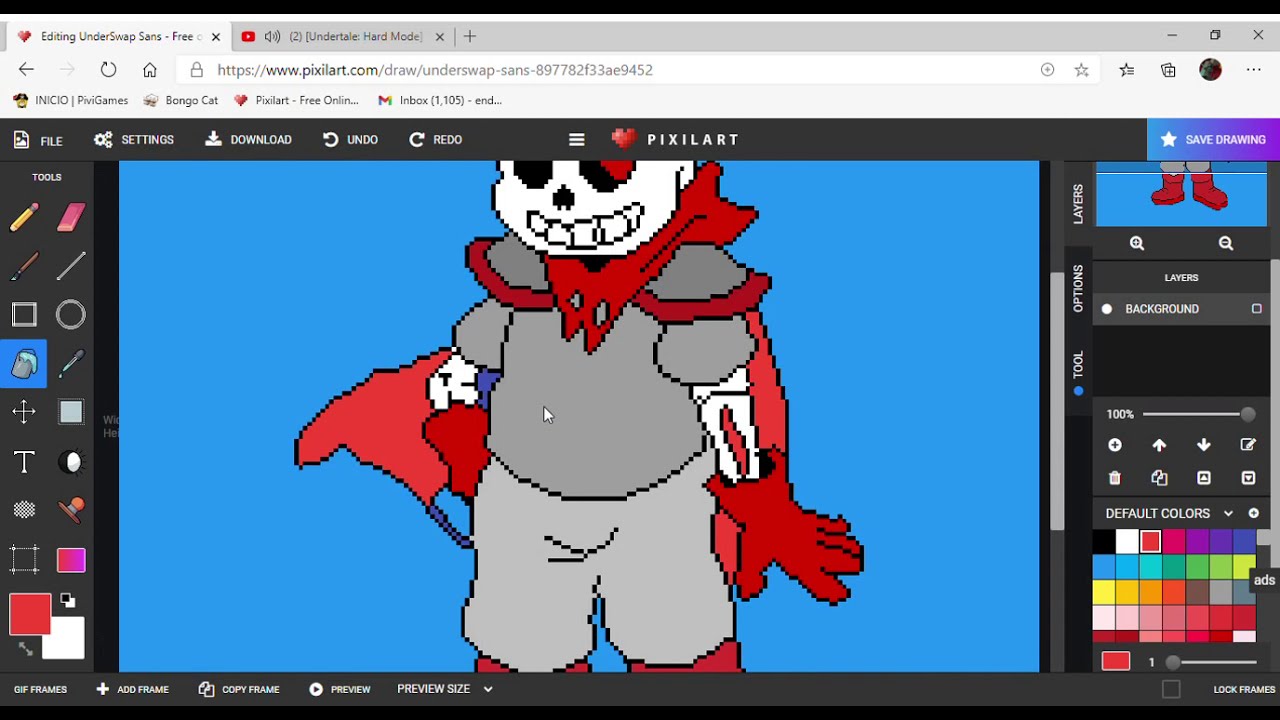The width and height of the screenshot is (1280, 720).
Task: Pick the yellow palette swatch
Action: pyautogui.click(x=1104, y=592)
